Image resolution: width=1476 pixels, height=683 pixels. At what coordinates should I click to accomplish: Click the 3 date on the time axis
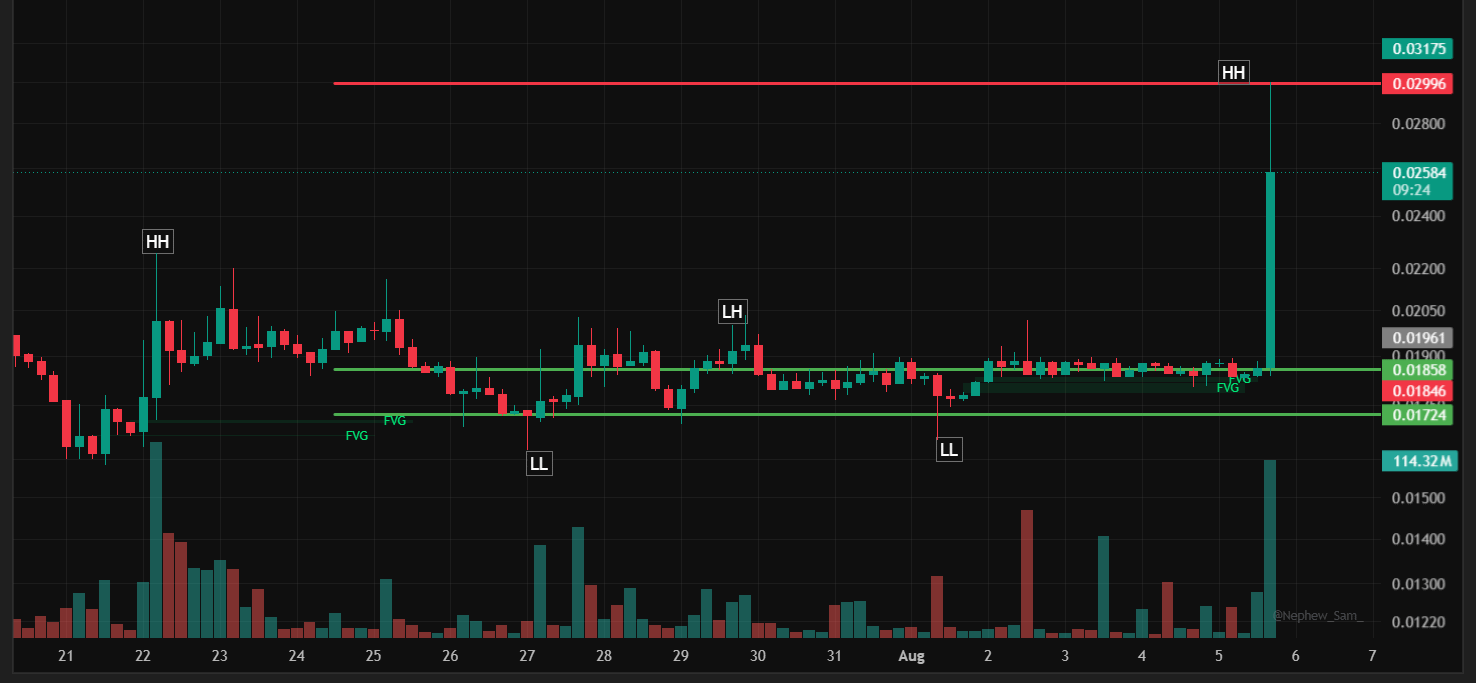click(x=1065, y=656)
